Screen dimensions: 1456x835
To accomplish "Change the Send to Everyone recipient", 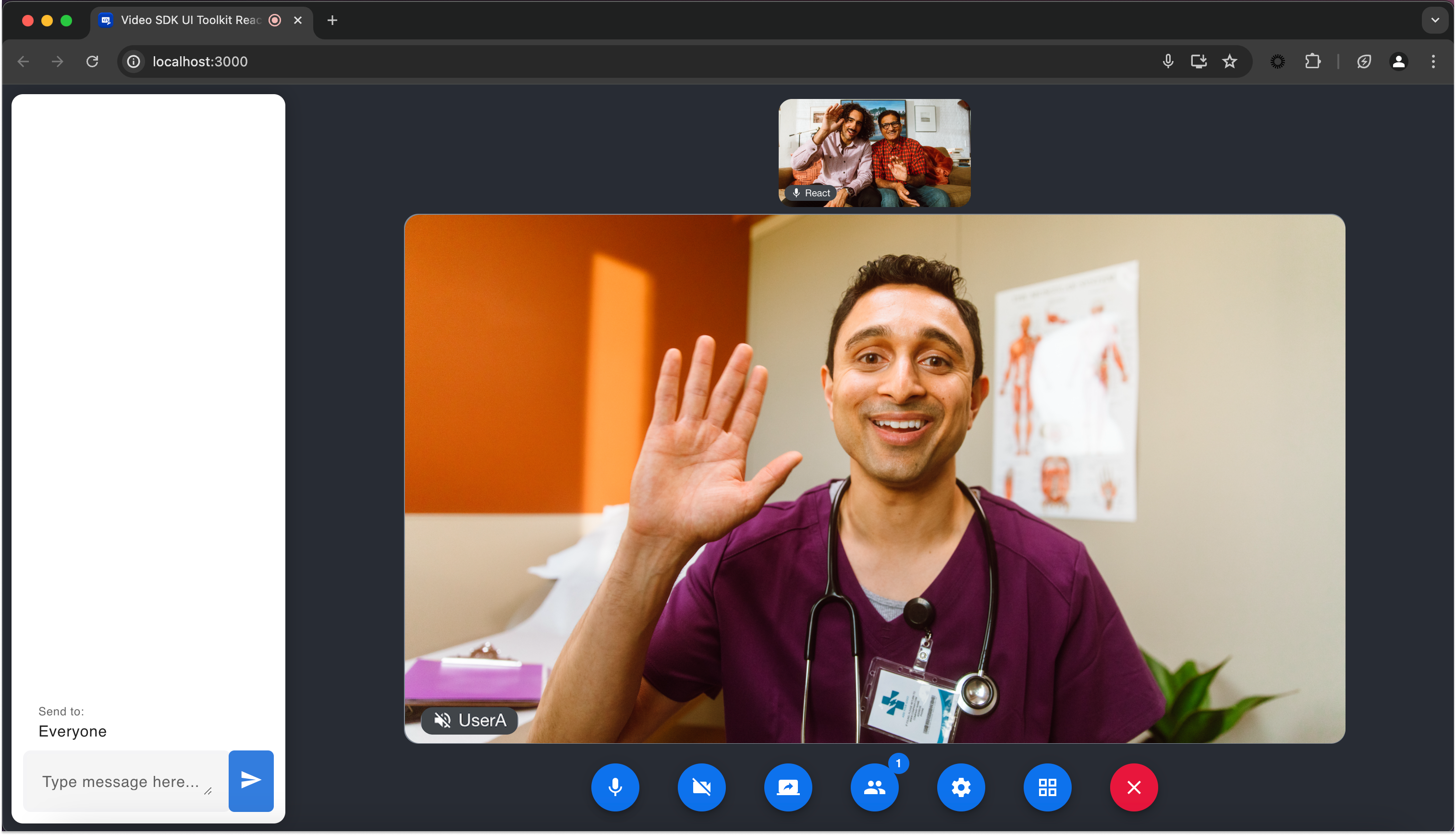I will [72, 731].
